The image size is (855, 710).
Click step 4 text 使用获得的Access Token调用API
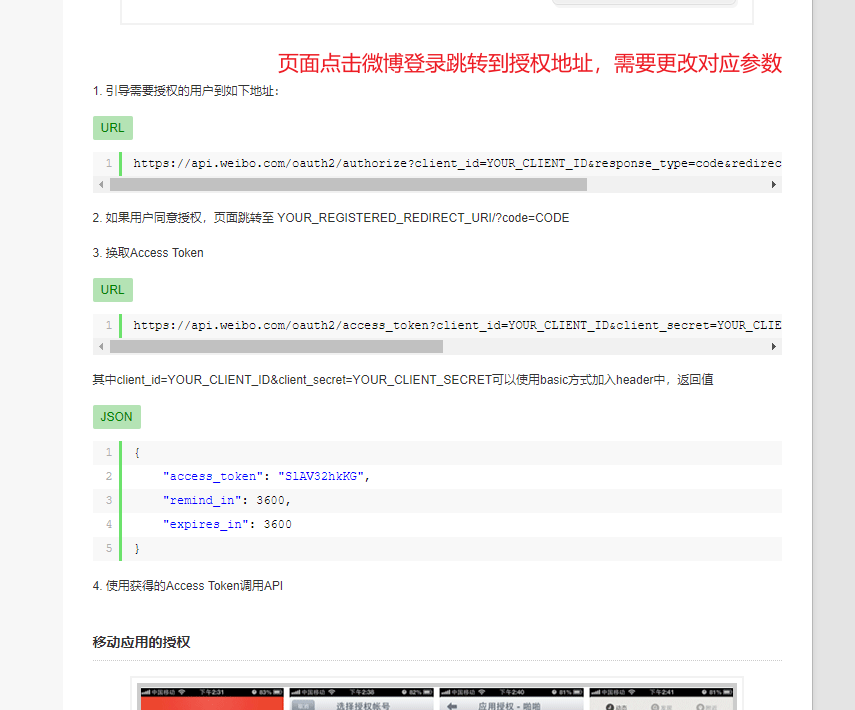(188, 586)
